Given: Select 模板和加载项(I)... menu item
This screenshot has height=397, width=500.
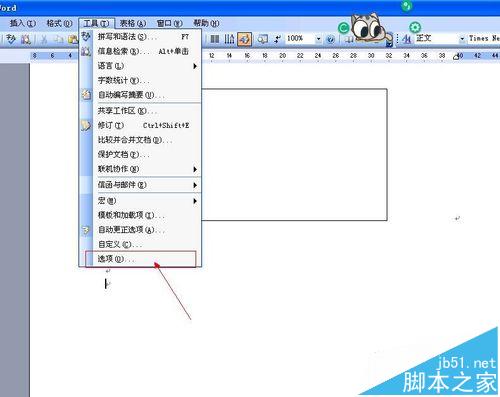Looking at the screenshot, I should [140, 215].
